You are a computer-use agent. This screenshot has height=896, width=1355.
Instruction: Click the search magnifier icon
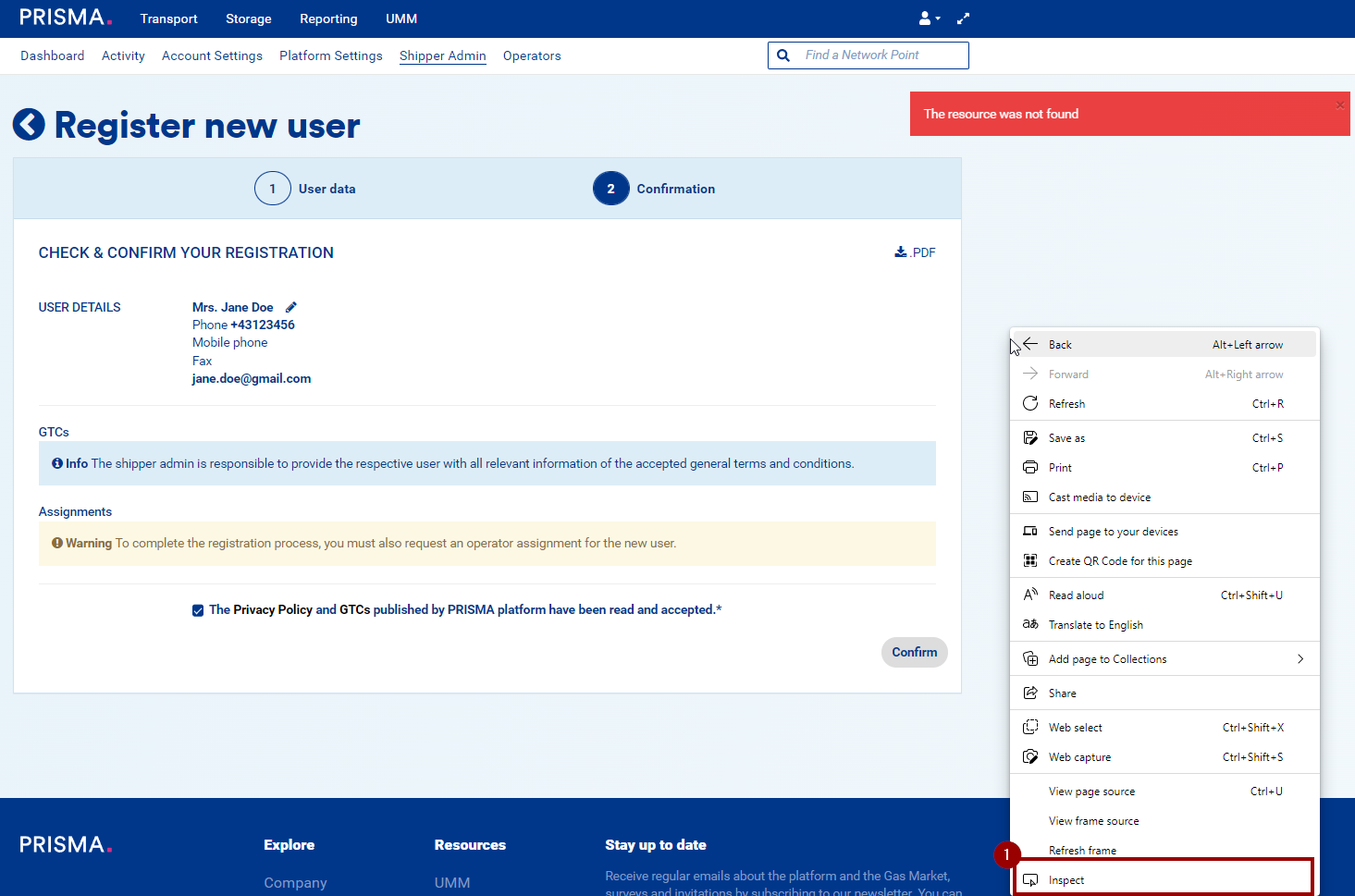tap(783, 55)
